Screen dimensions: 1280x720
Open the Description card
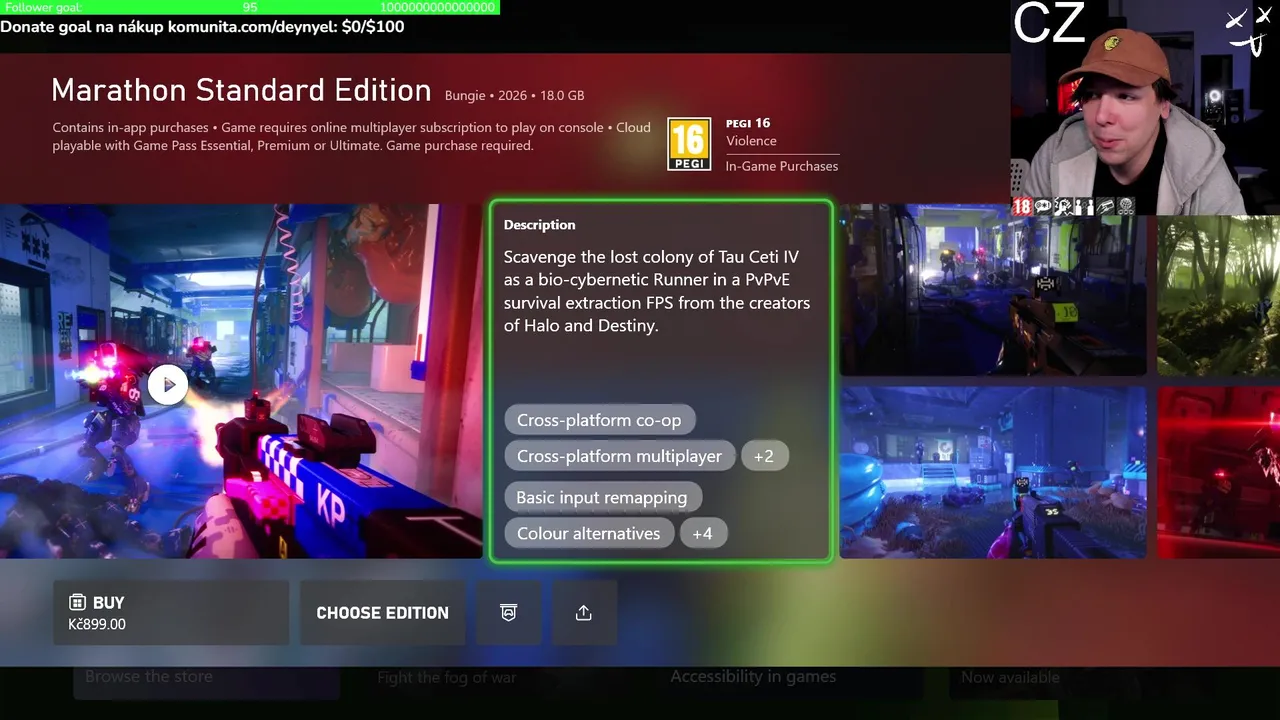(x=661, y=381)
